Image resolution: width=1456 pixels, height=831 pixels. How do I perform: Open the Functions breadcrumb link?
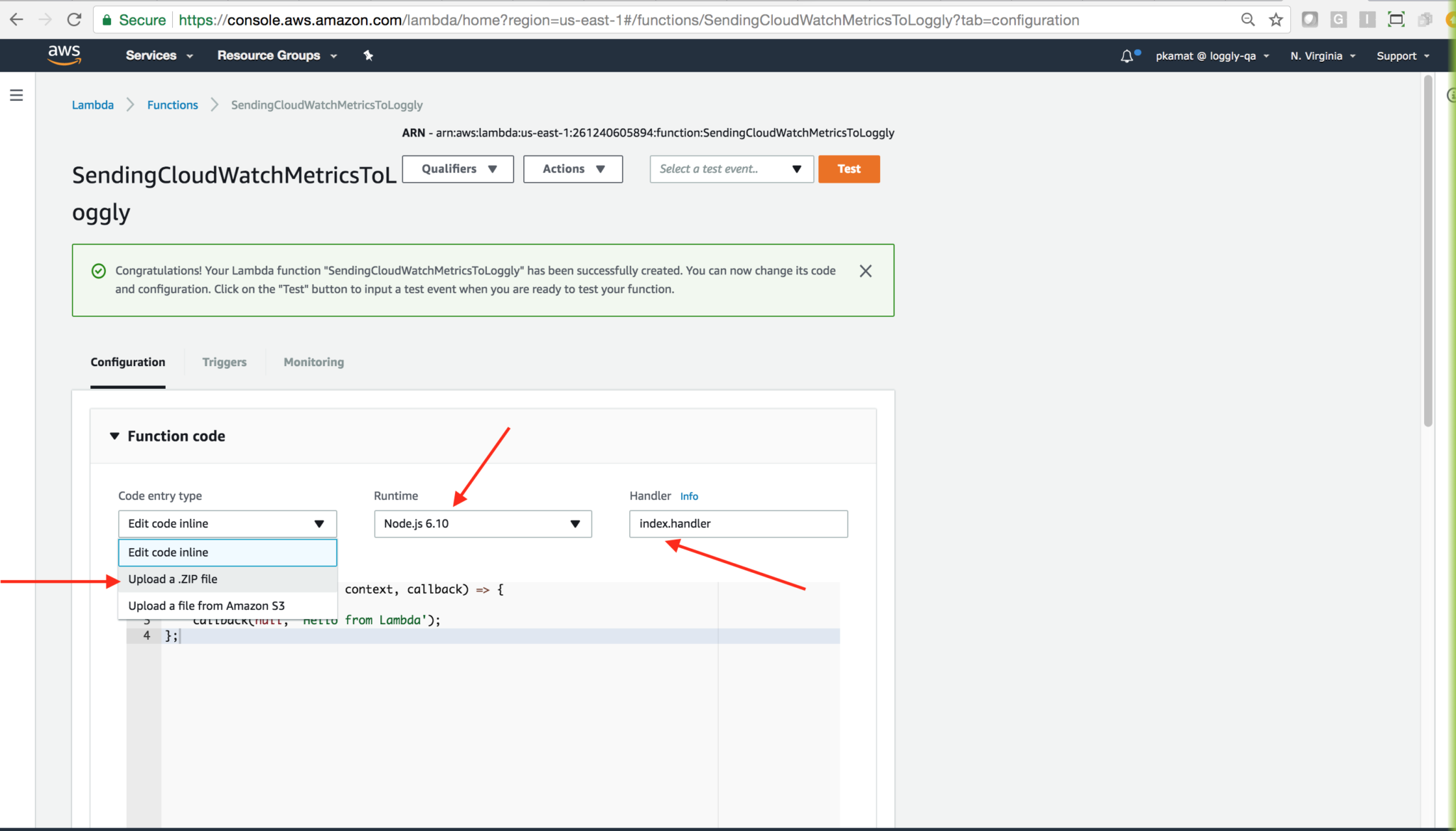(x=172, y=104)
